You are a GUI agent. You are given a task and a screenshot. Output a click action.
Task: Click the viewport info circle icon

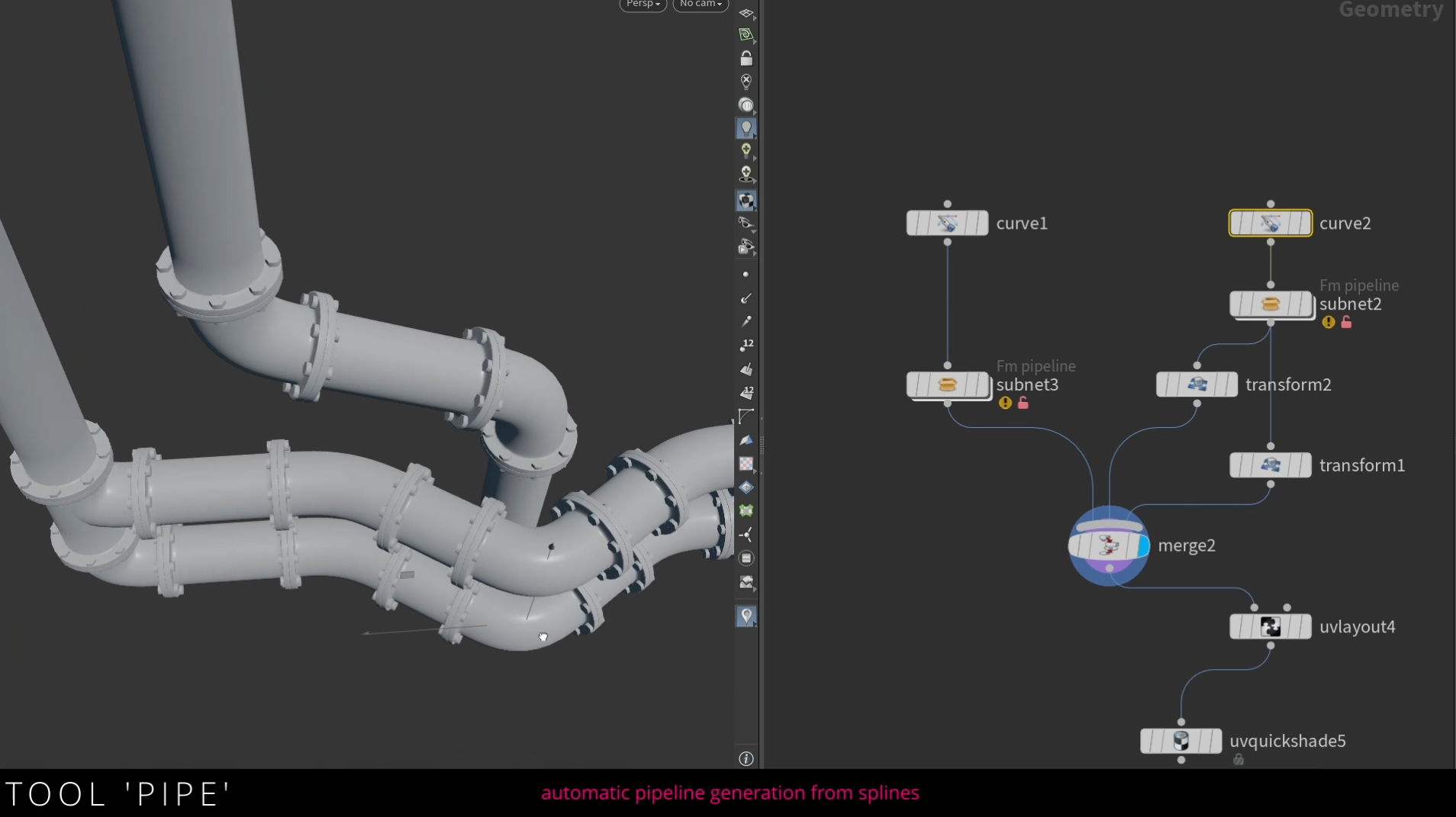coord(746,758)
